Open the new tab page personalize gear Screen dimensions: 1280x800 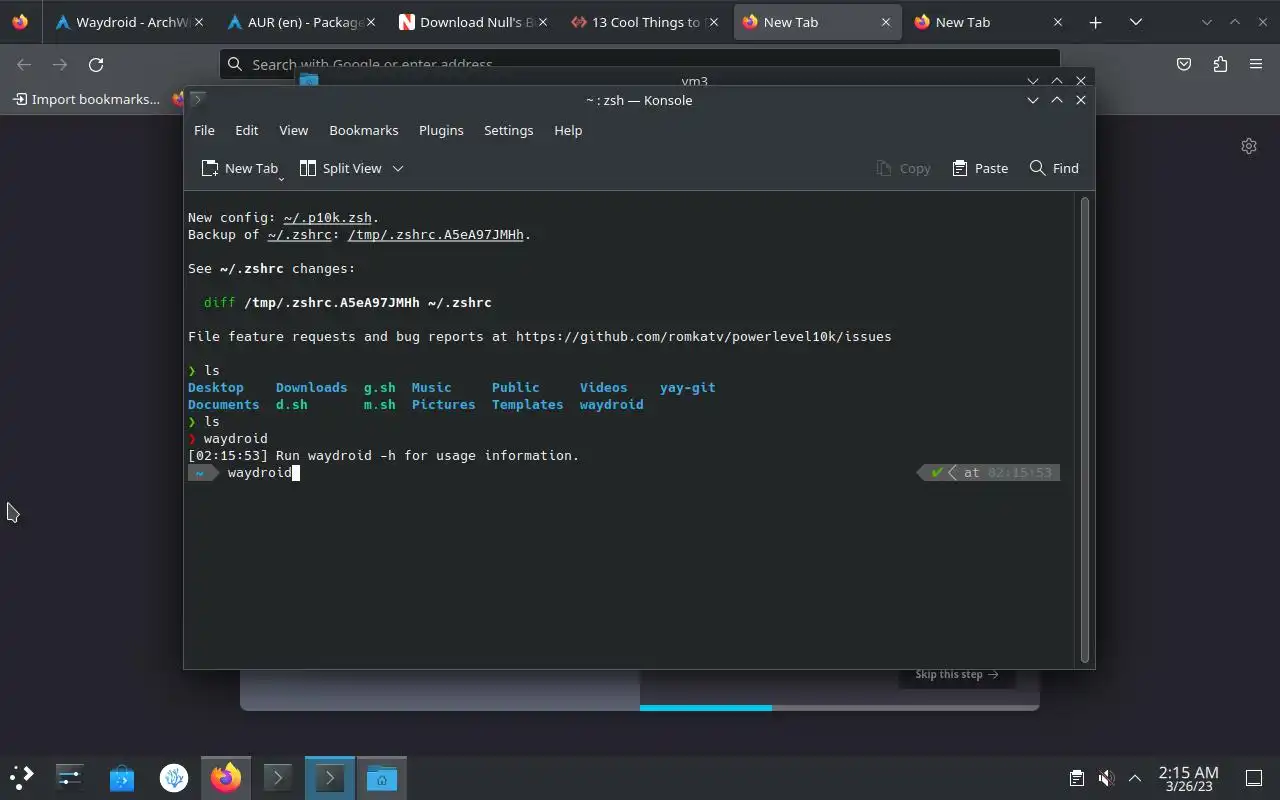tap(1249, 146)
